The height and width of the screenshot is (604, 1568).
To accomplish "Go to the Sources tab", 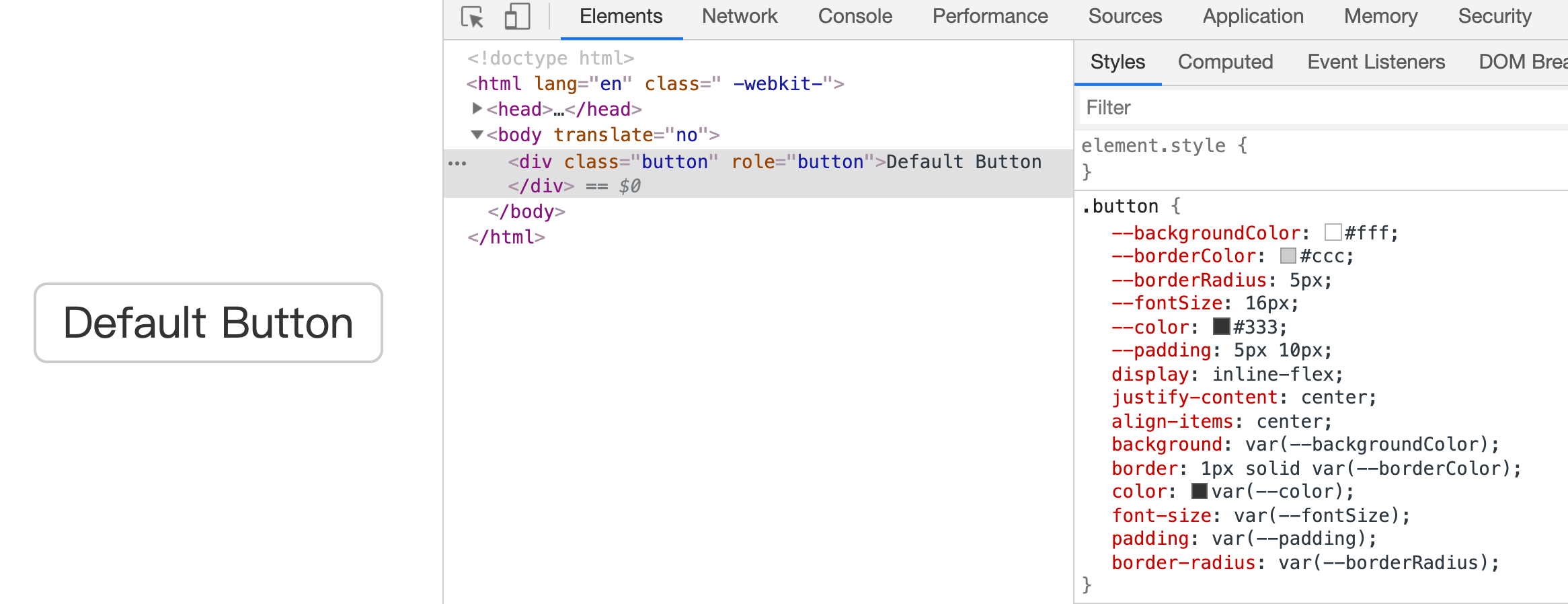I will click(x=1125, y=17).
